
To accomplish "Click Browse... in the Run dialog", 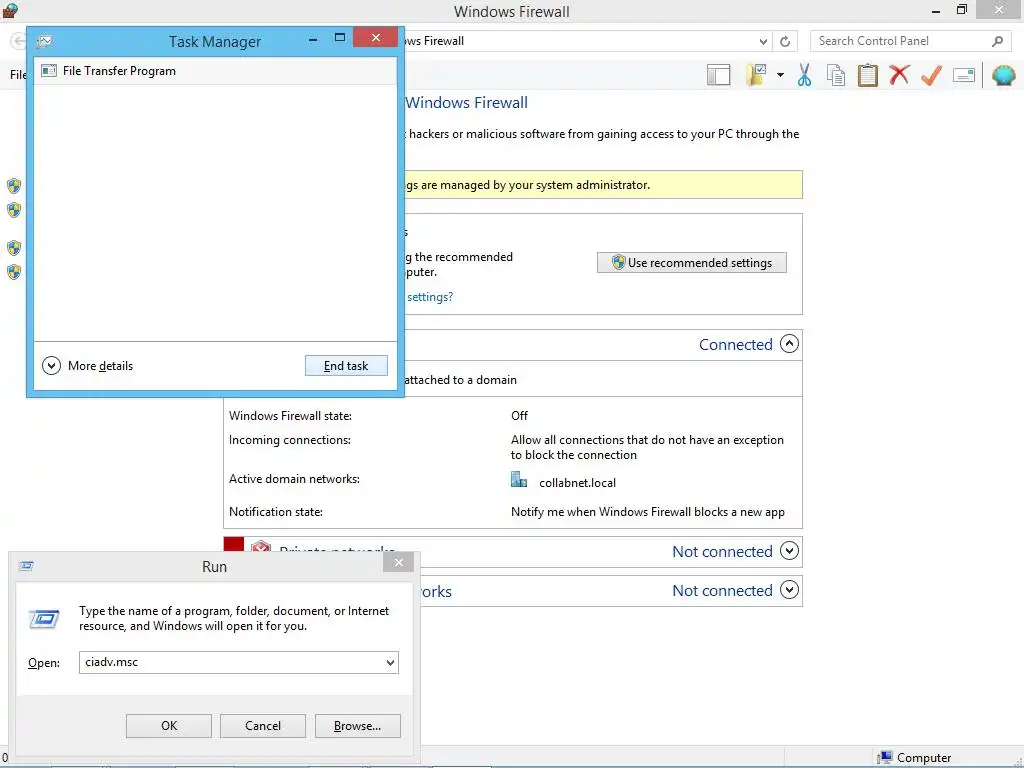I will coord(357,726).
